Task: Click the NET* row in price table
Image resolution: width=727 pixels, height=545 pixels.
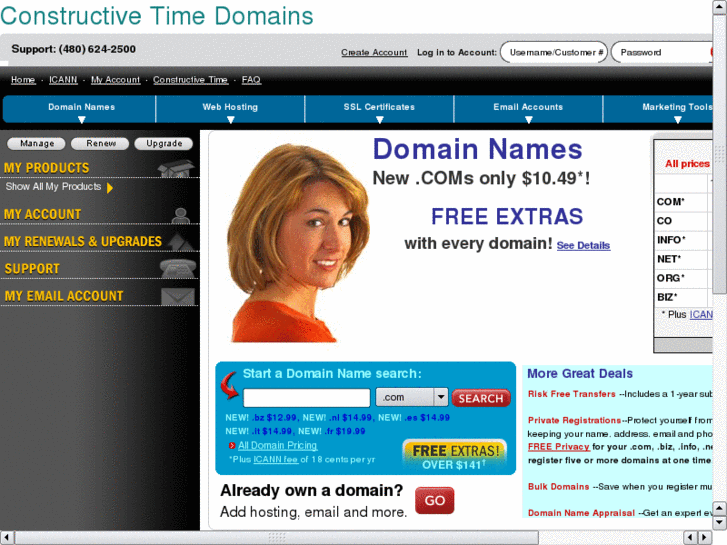Action: coord(683,259)
